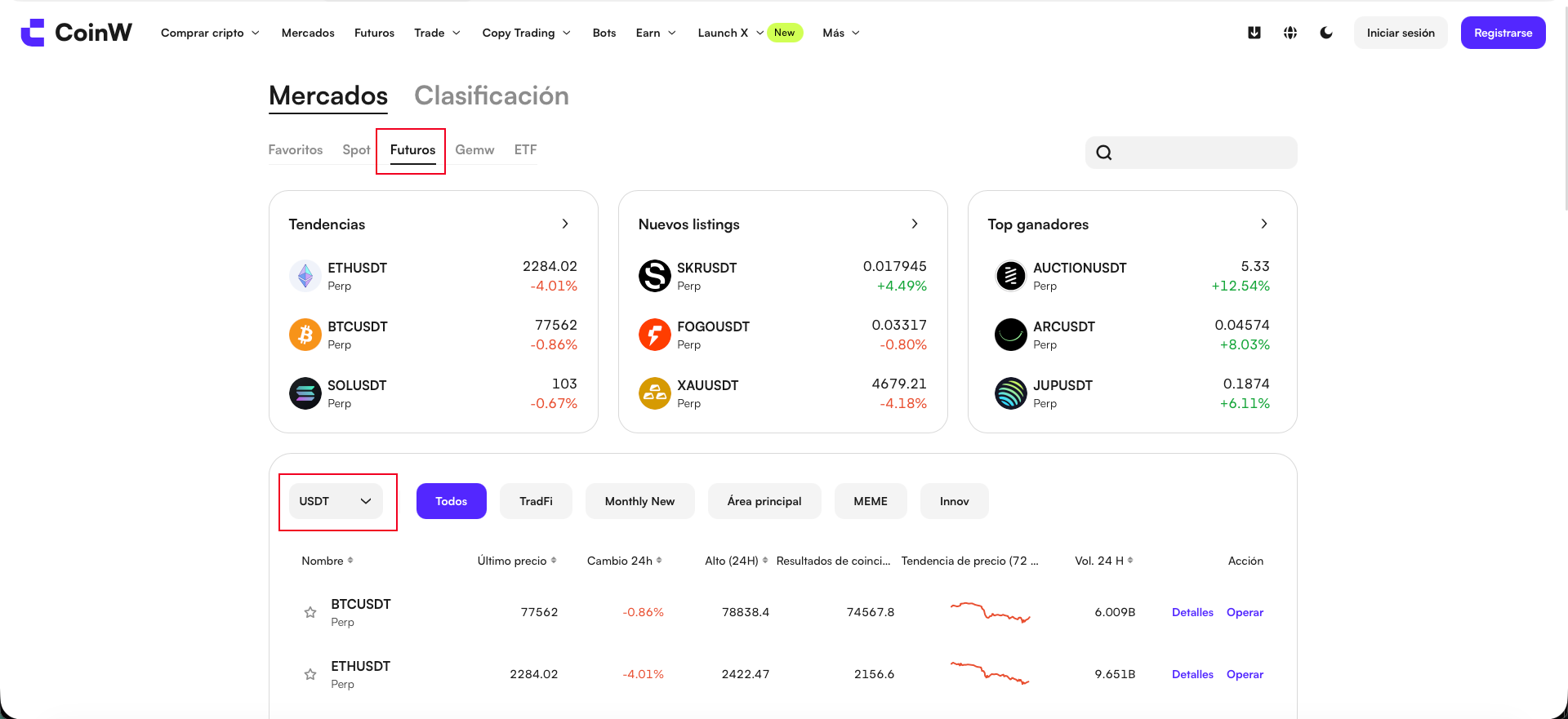The width and height of the screenshot is (1568, 719).
Task: Favorite BTCUSDT with the star icon
Action: [310, 612]
